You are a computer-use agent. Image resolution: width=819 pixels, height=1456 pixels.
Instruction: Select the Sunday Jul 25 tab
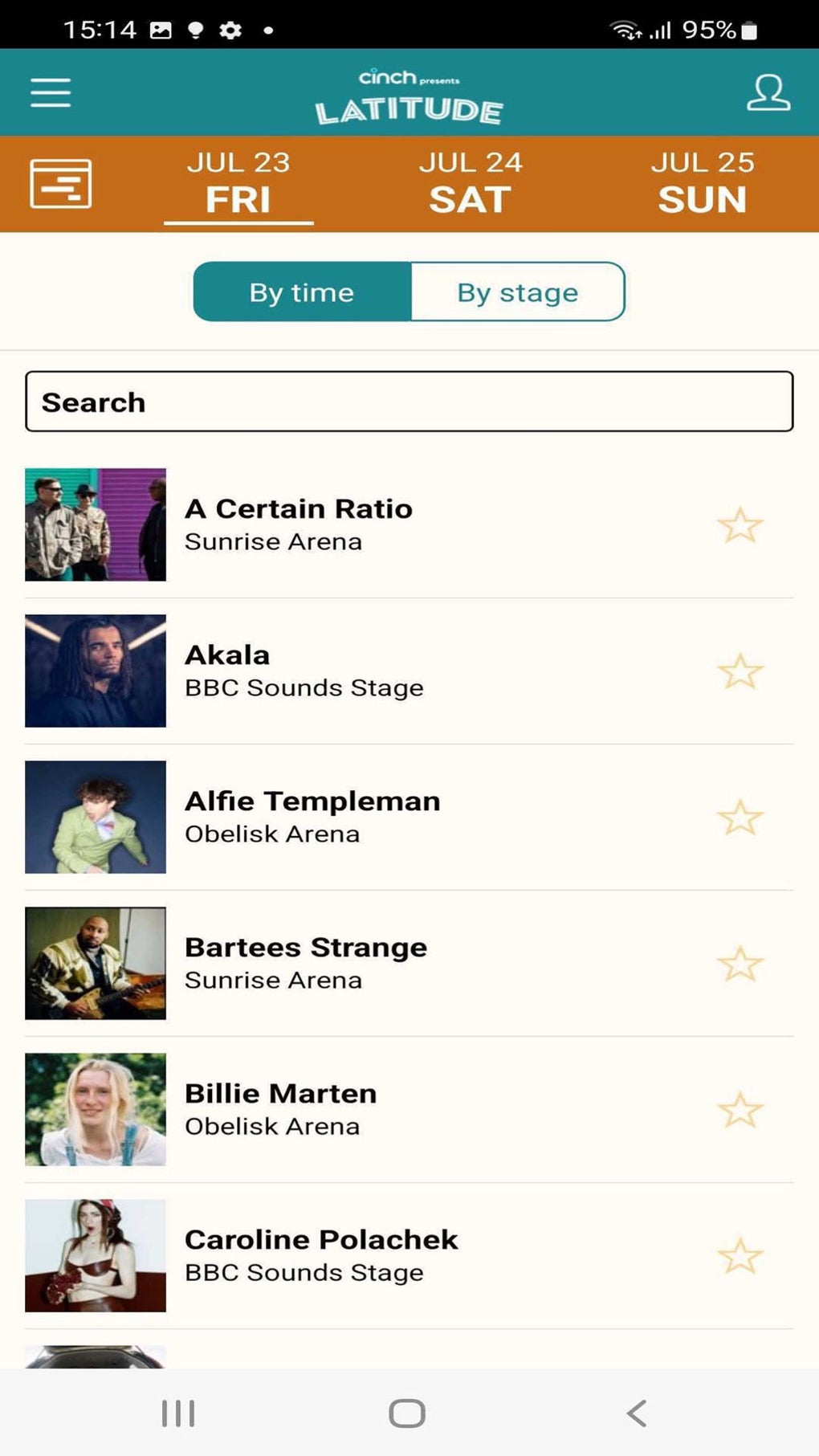click(703, 183)
